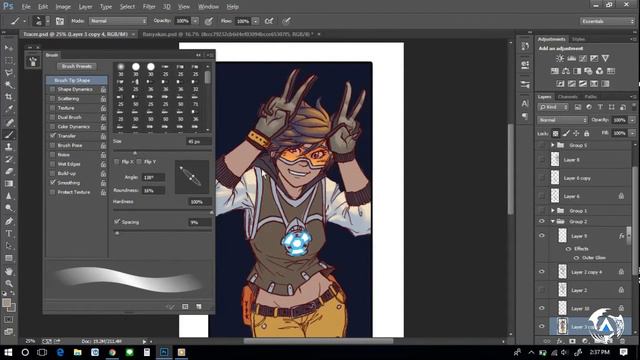Add a Vibrance adjustment triangle icon
640x360 pixels.
point(605,58)
